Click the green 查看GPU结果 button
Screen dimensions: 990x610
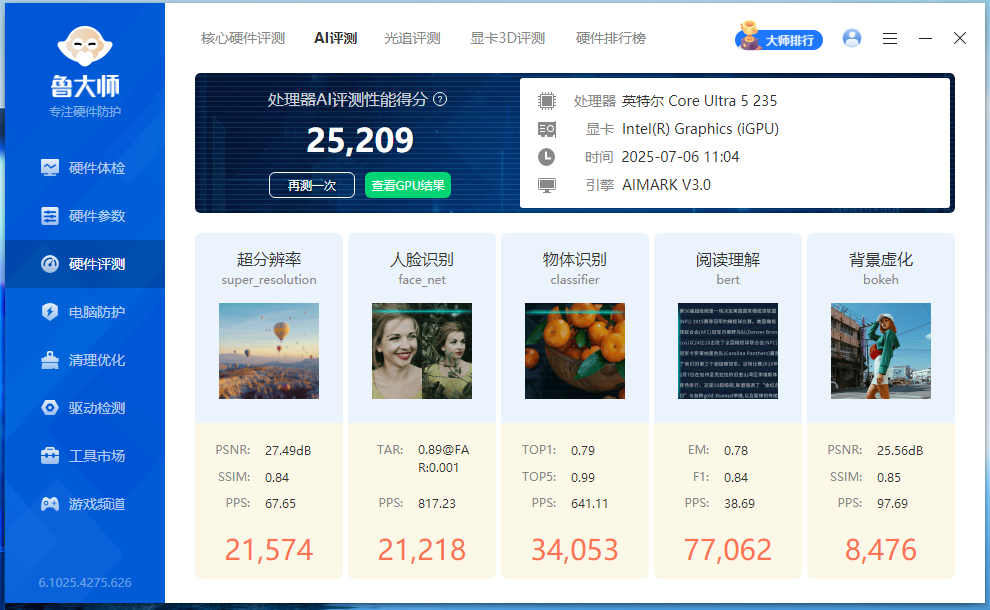407,185
